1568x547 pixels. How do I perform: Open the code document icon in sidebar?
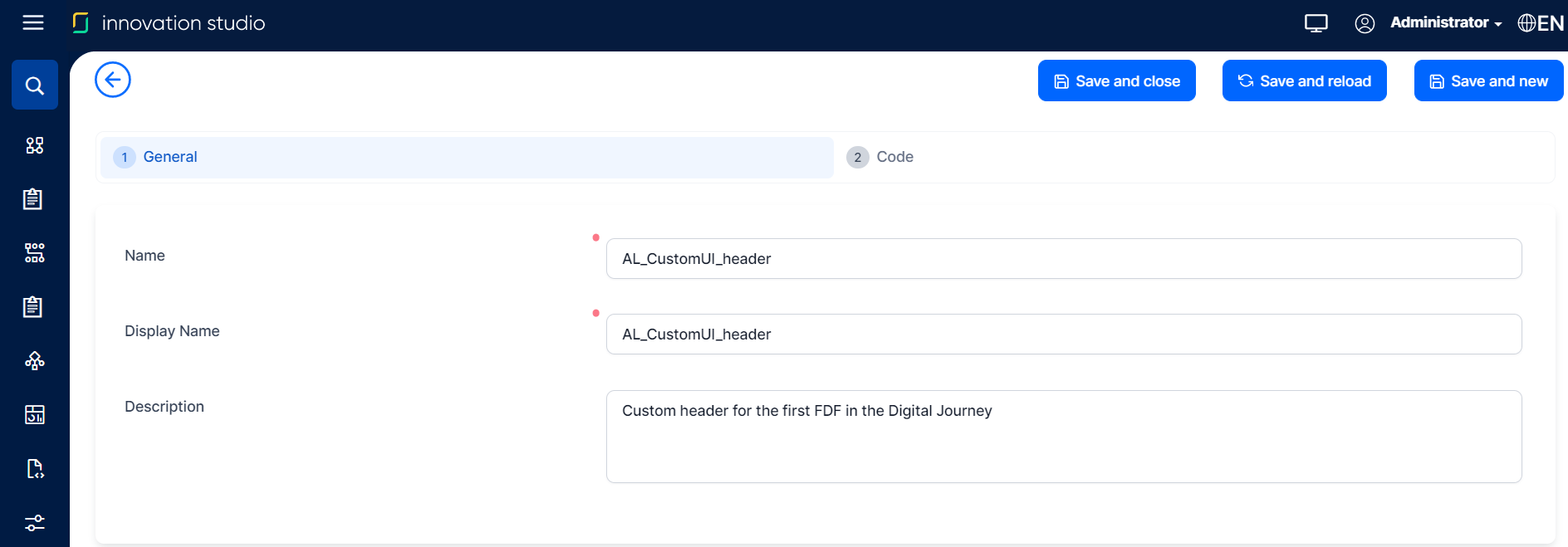[x=34, y=468]
